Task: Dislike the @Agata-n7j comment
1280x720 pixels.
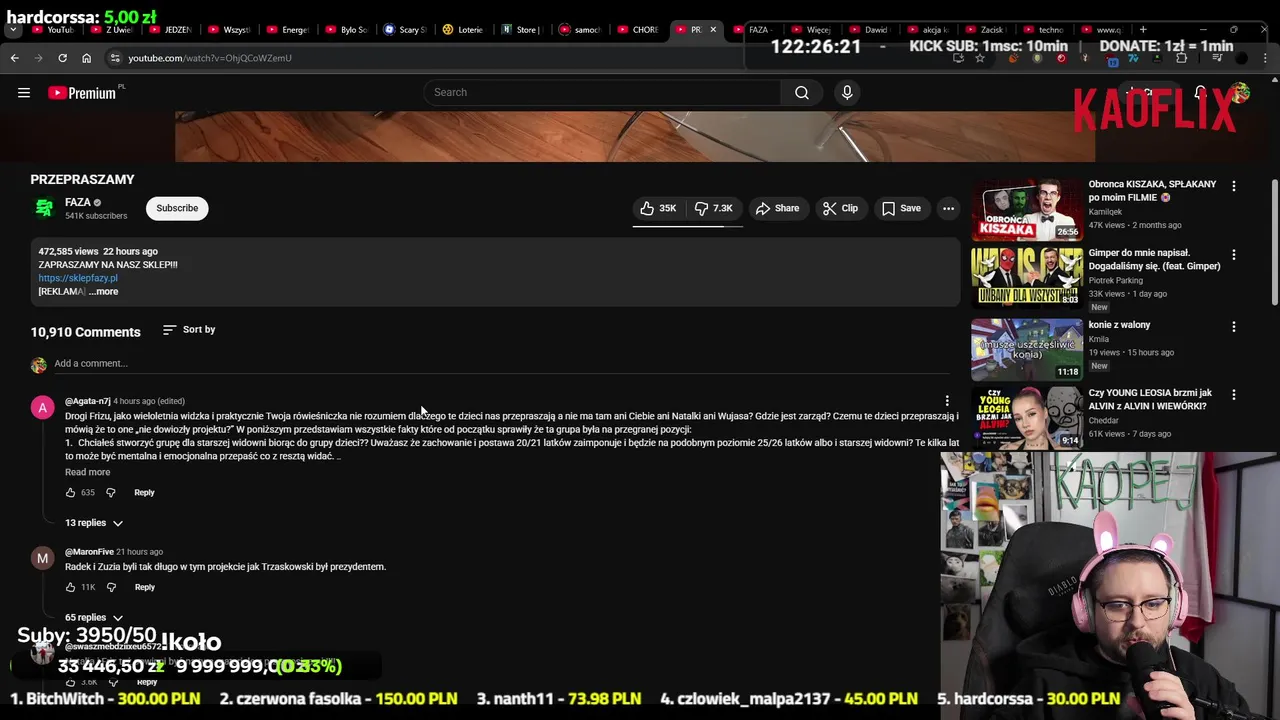Action: pos(111,492)
